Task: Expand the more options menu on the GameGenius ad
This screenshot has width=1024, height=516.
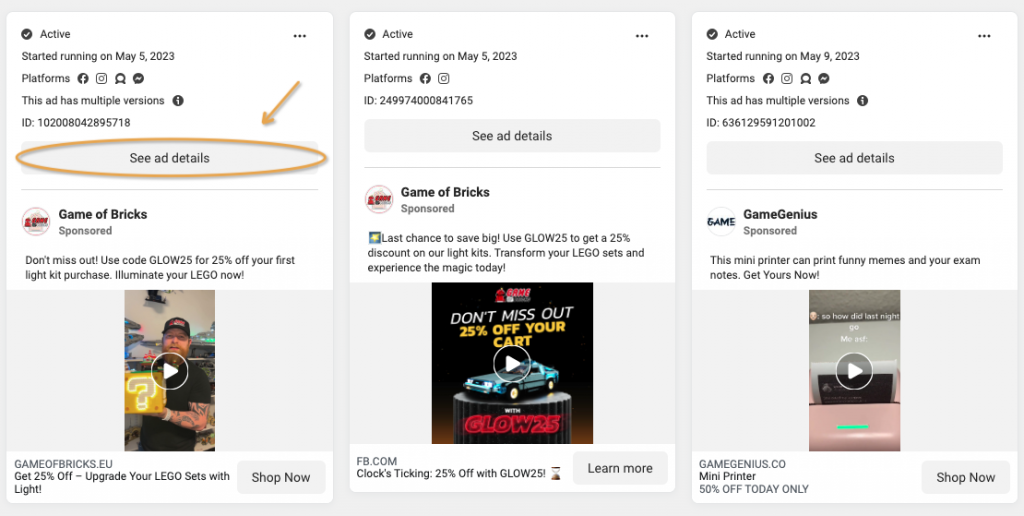Action: (985, 35)
